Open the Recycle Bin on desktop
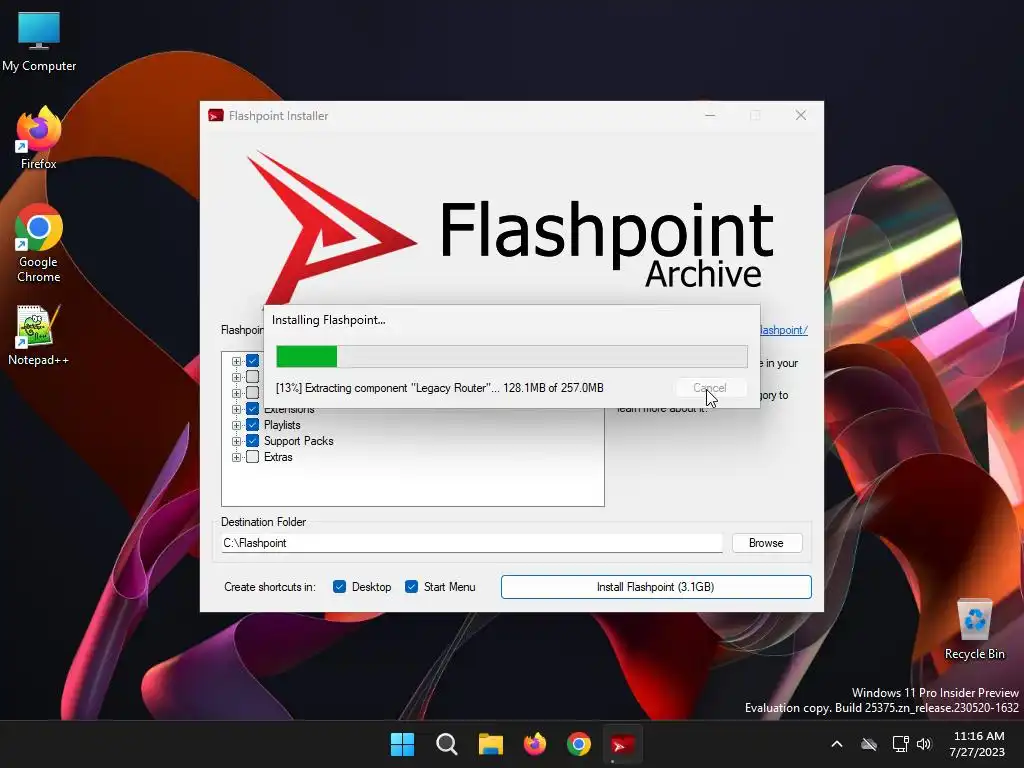The image size is (1024, 768). 974,630
